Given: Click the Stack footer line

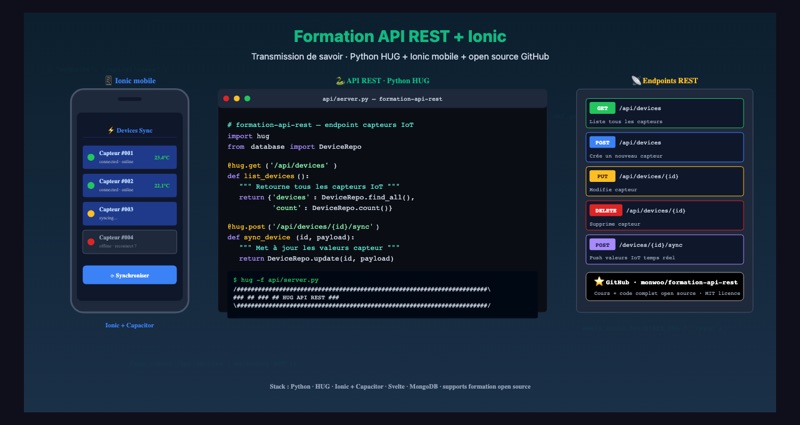Looking at the screenshot, I should (x=400, y=386).
